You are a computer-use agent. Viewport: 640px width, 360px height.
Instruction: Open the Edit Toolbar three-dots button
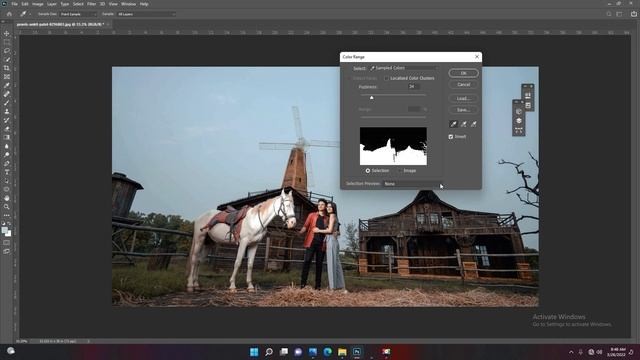[x=7, y=215]
